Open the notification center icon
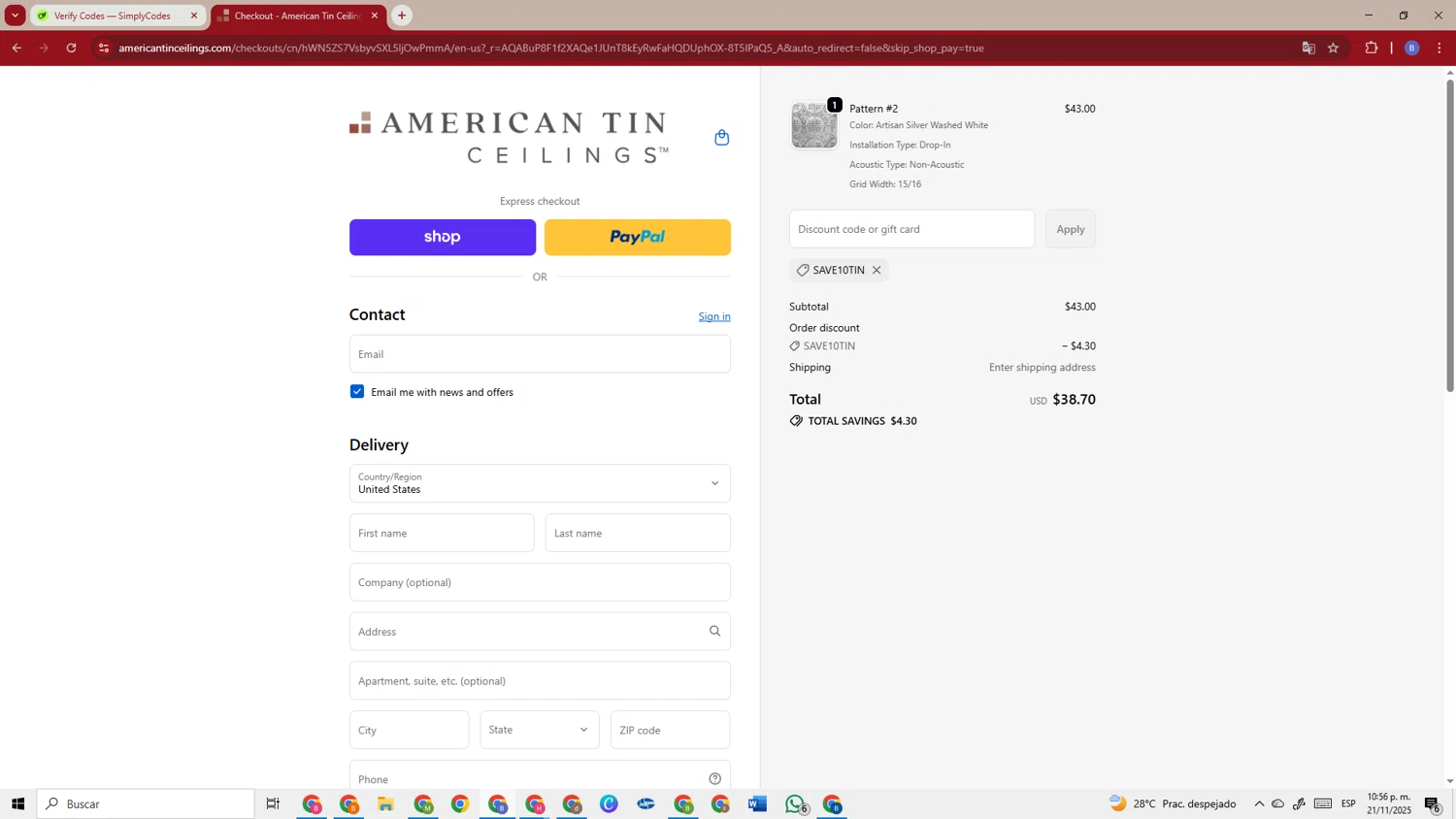The height and width of the screenshot is (819, 1456). 1433,804
